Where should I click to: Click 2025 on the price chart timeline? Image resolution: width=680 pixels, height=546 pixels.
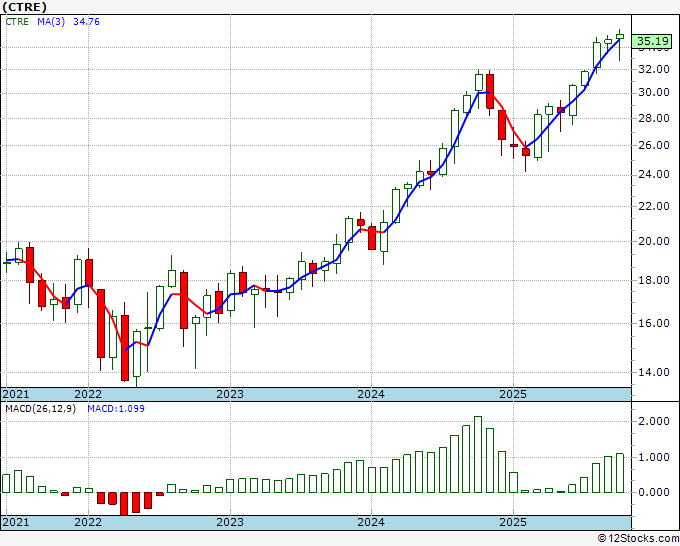click(x=513, y=394)
